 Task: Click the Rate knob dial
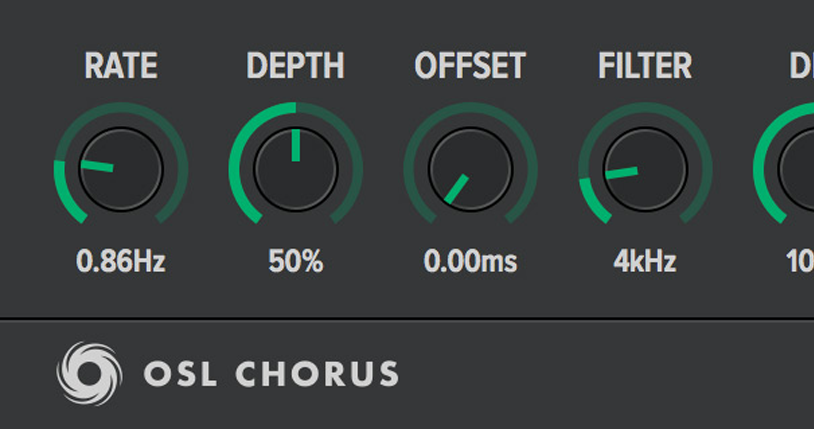pos(121,168)
